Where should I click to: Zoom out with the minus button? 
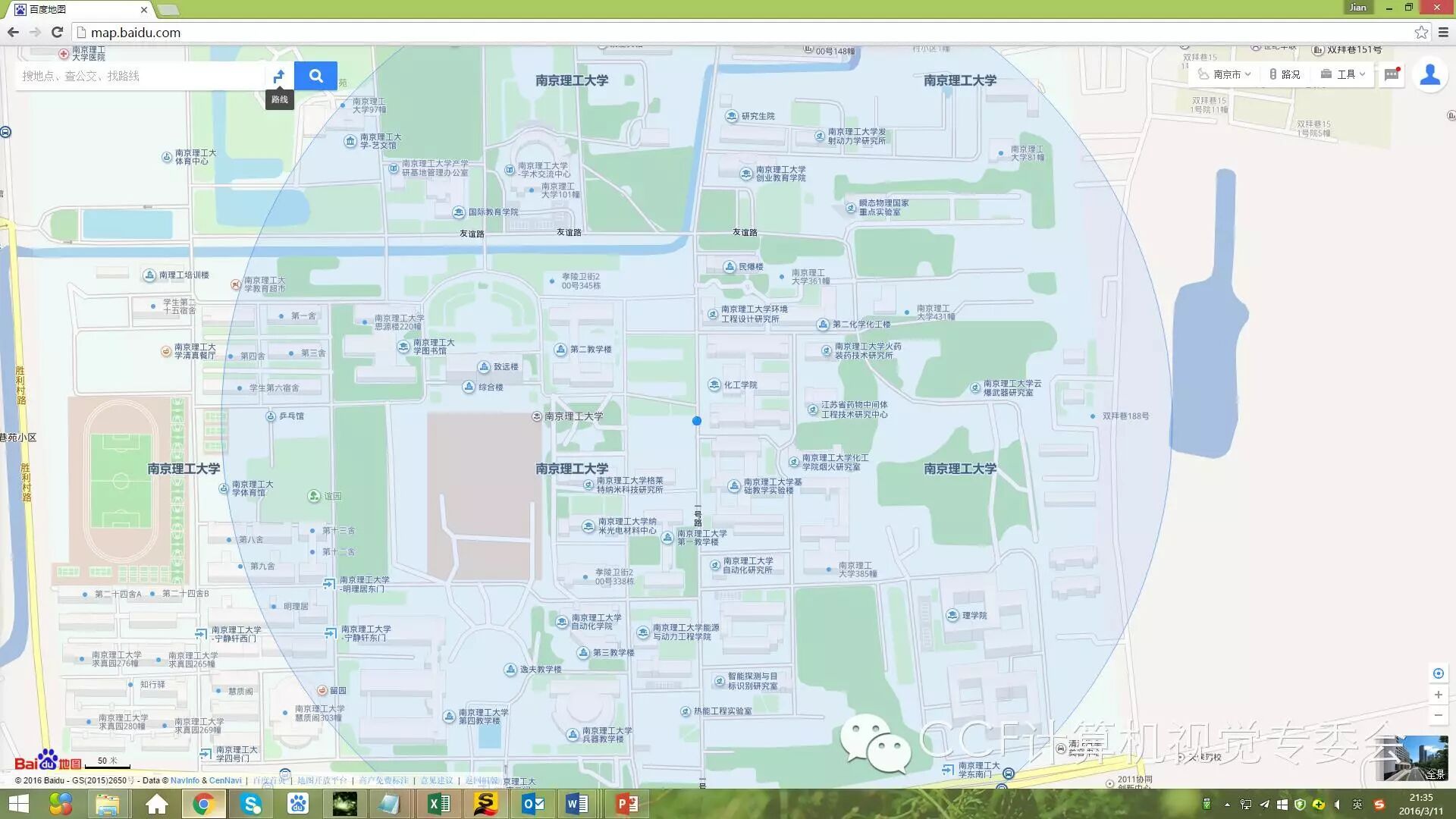pyautogui.click(x=1438, y=715)
